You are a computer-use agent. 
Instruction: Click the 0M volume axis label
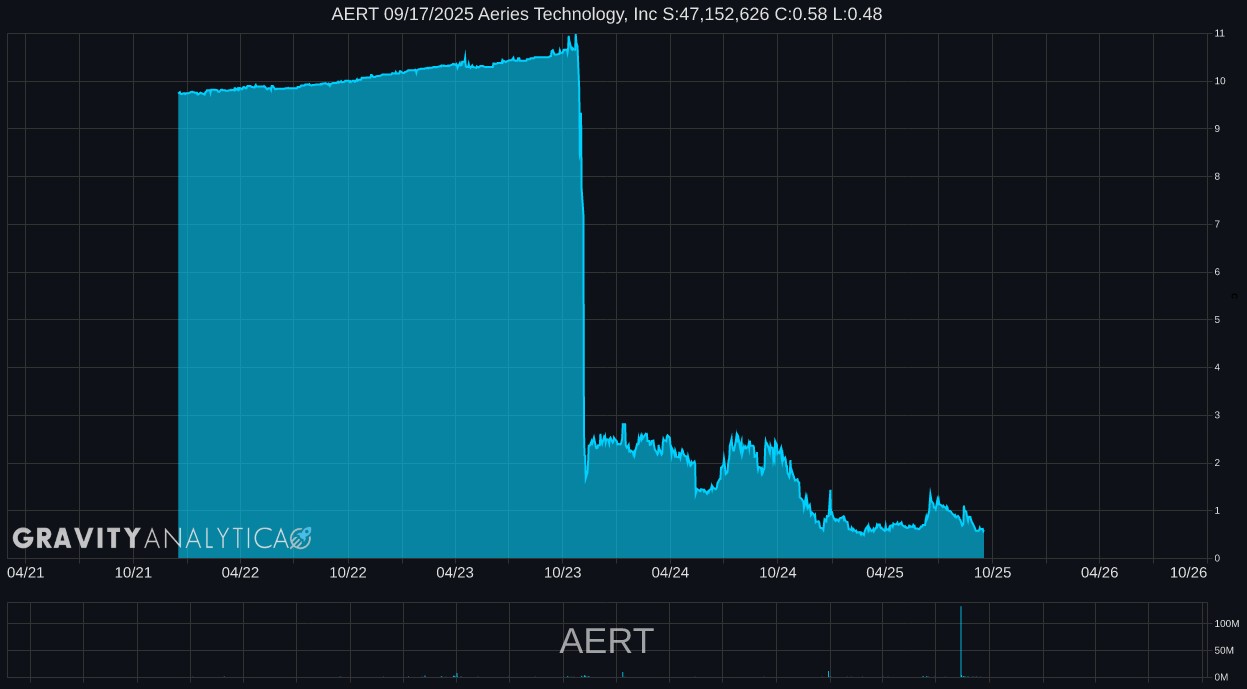pos(1221,678)
